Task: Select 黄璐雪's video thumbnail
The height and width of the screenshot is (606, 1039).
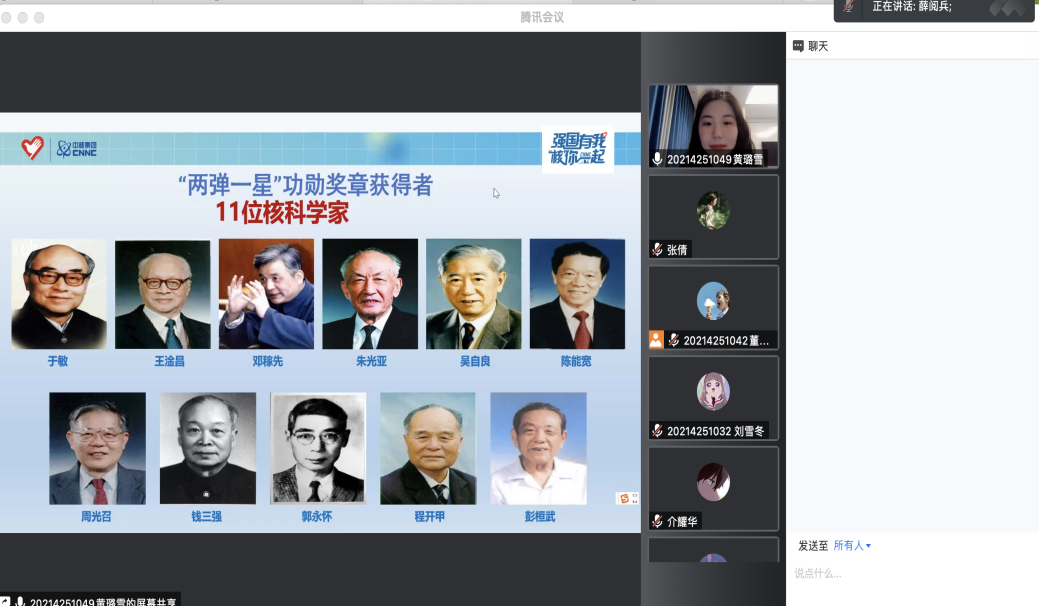Action: click(713, 120)
